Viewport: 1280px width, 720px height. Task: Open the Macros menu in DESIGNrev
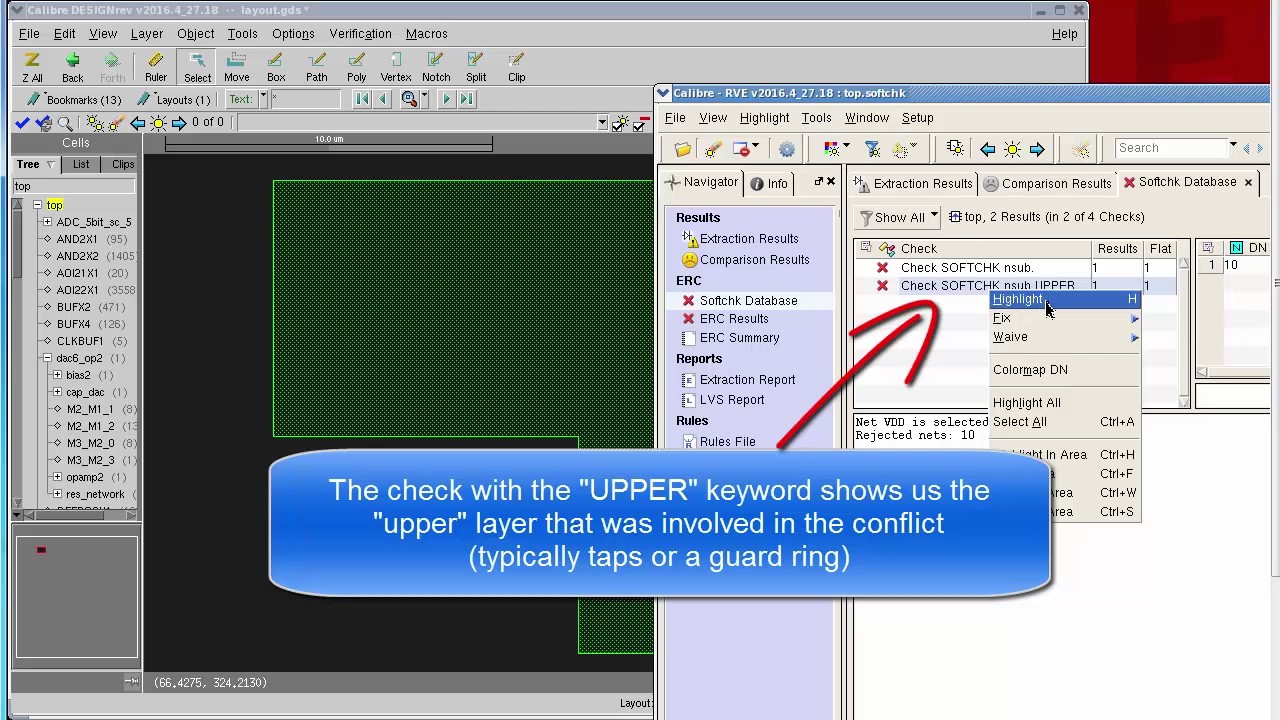click(x=426, y=34)
